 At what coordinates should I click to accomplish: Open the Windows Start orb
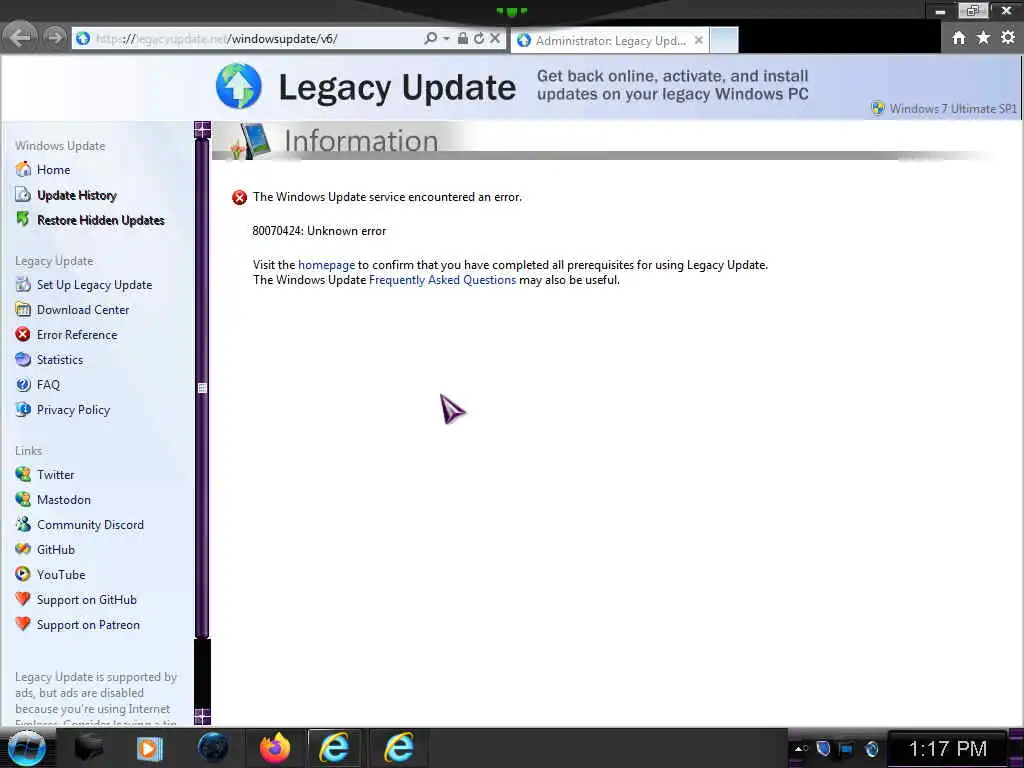(x=26, y=748)
